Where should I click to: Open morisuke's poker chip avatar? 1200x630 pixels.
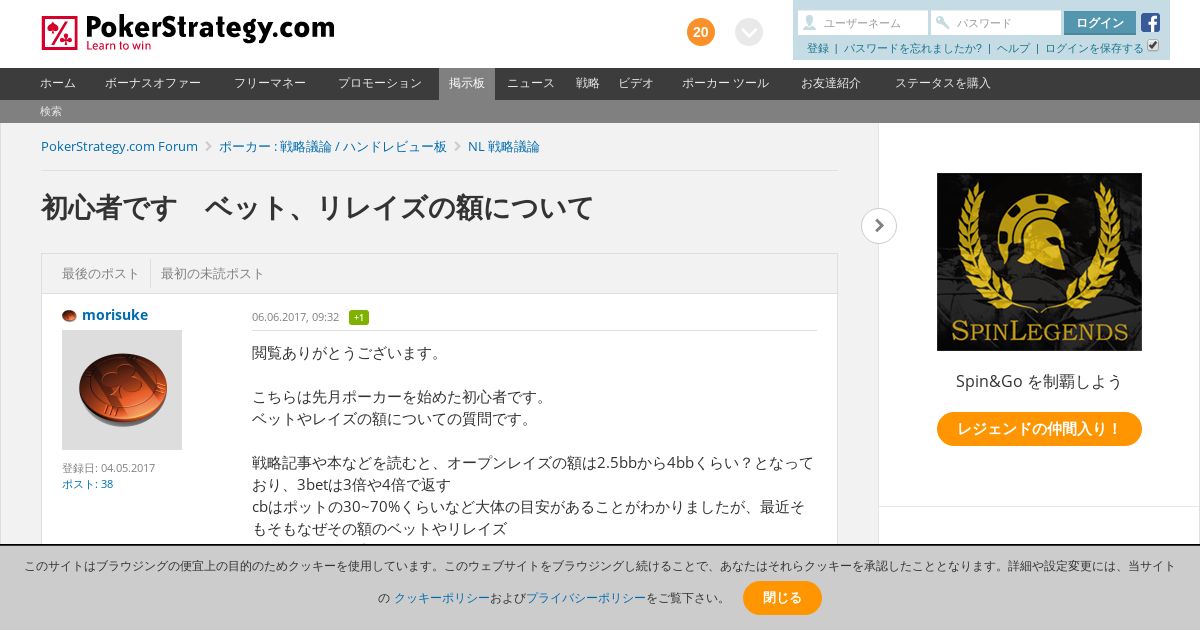(122, 390)
